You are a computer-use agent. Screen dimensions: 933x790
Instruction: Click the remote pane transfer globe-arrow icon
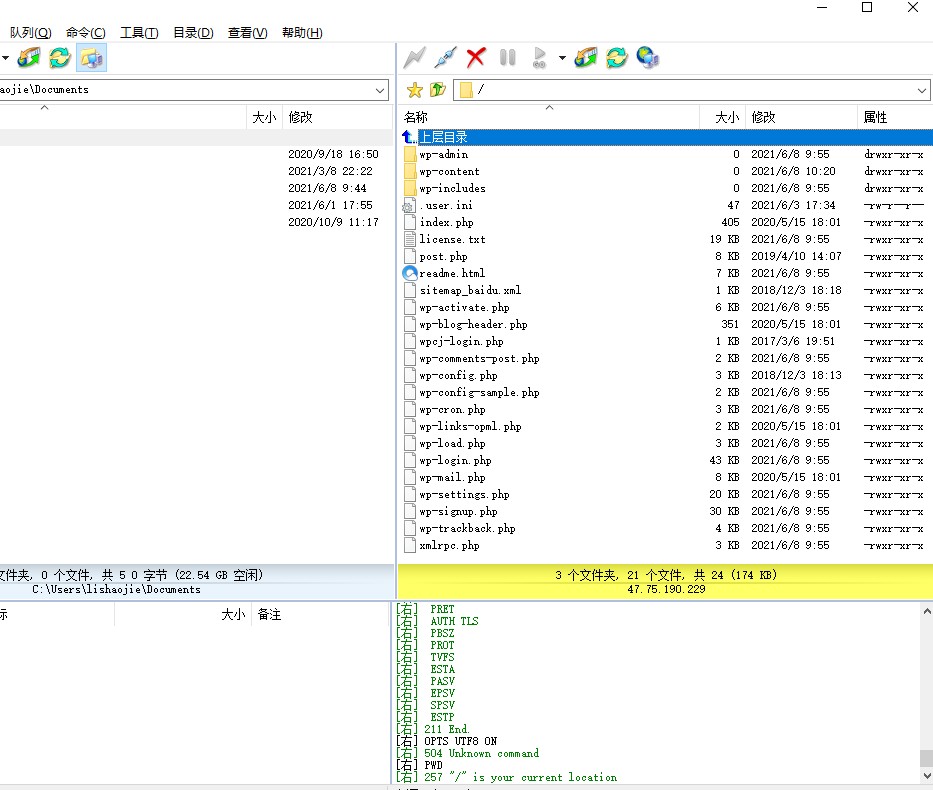586,58
